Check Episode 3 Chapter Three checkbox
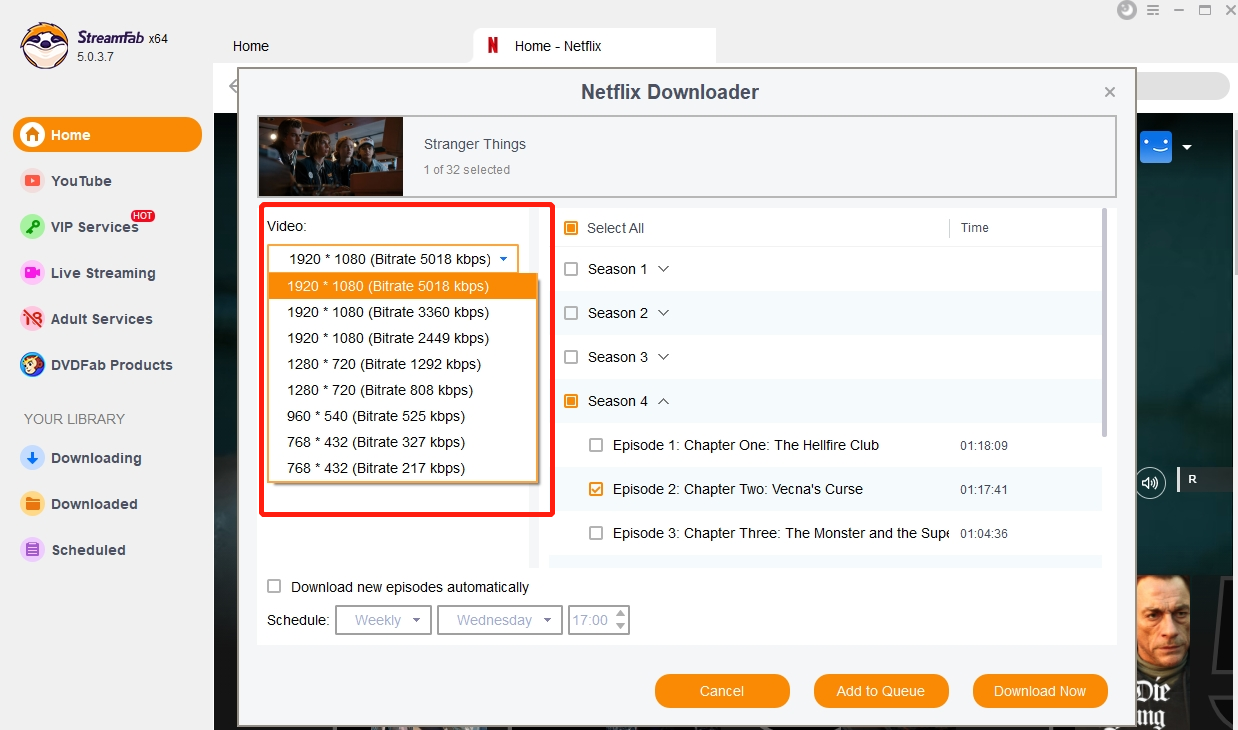Screen dimensions: 1238x730 tap(596, 533)
